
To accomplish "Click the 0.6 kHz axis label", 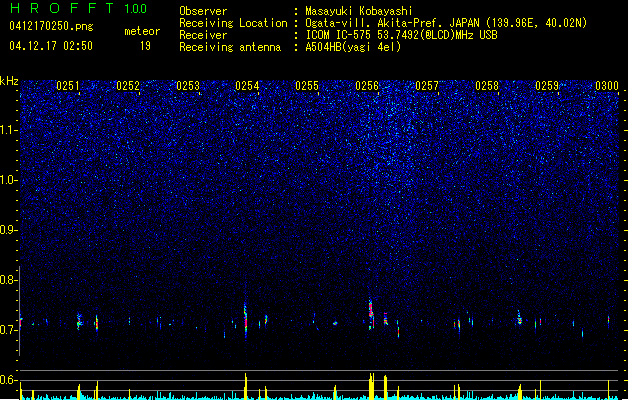I will [8, 380].
